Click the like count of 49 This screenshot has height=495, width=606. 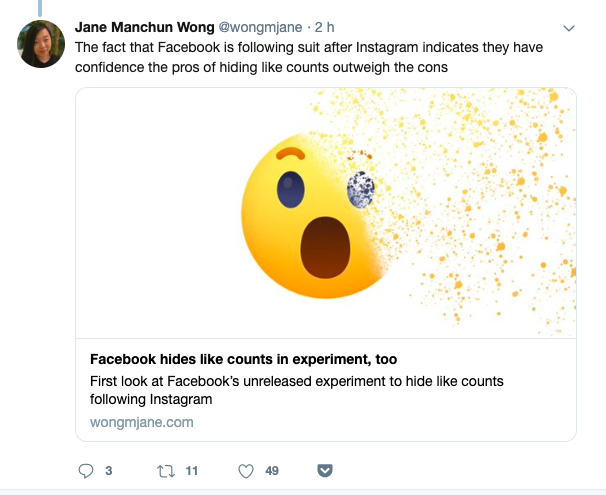tap(272, 470)
